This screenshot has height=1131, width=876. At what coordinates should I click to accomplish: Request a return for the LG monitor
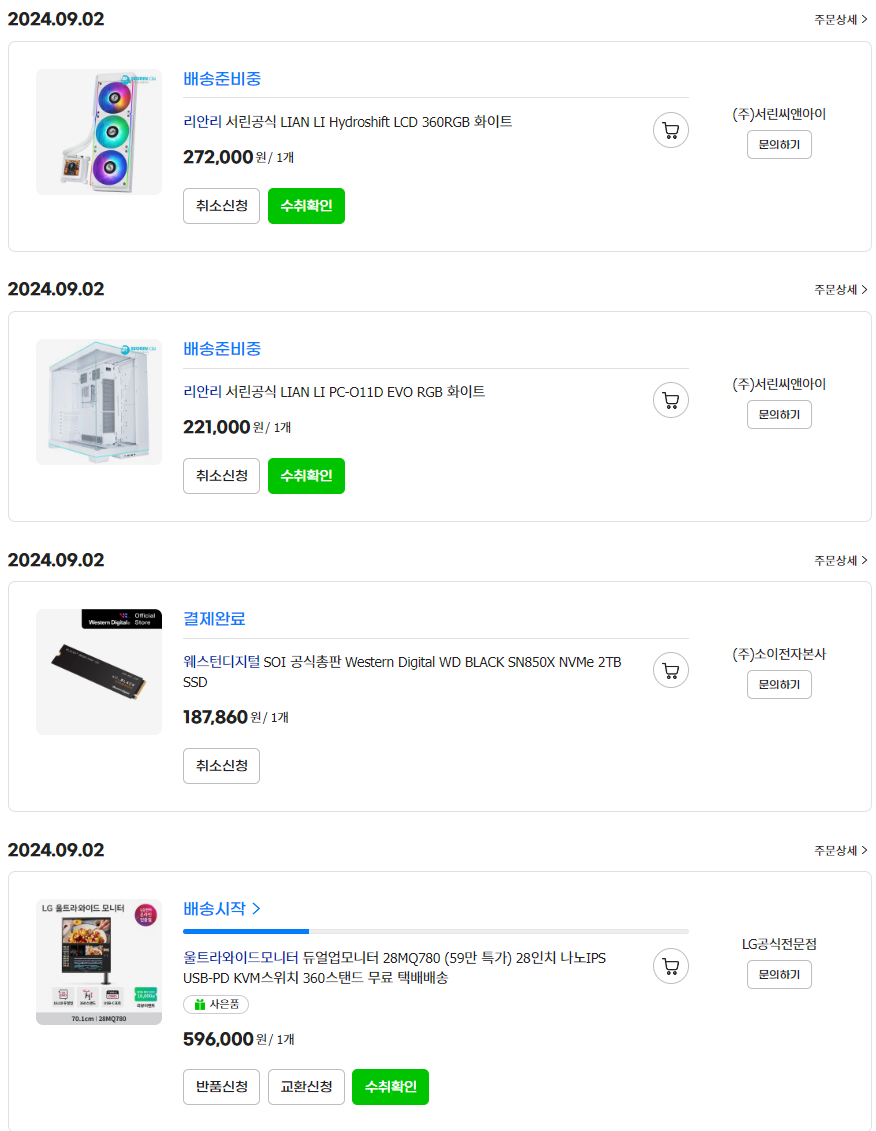(221, 1087)
